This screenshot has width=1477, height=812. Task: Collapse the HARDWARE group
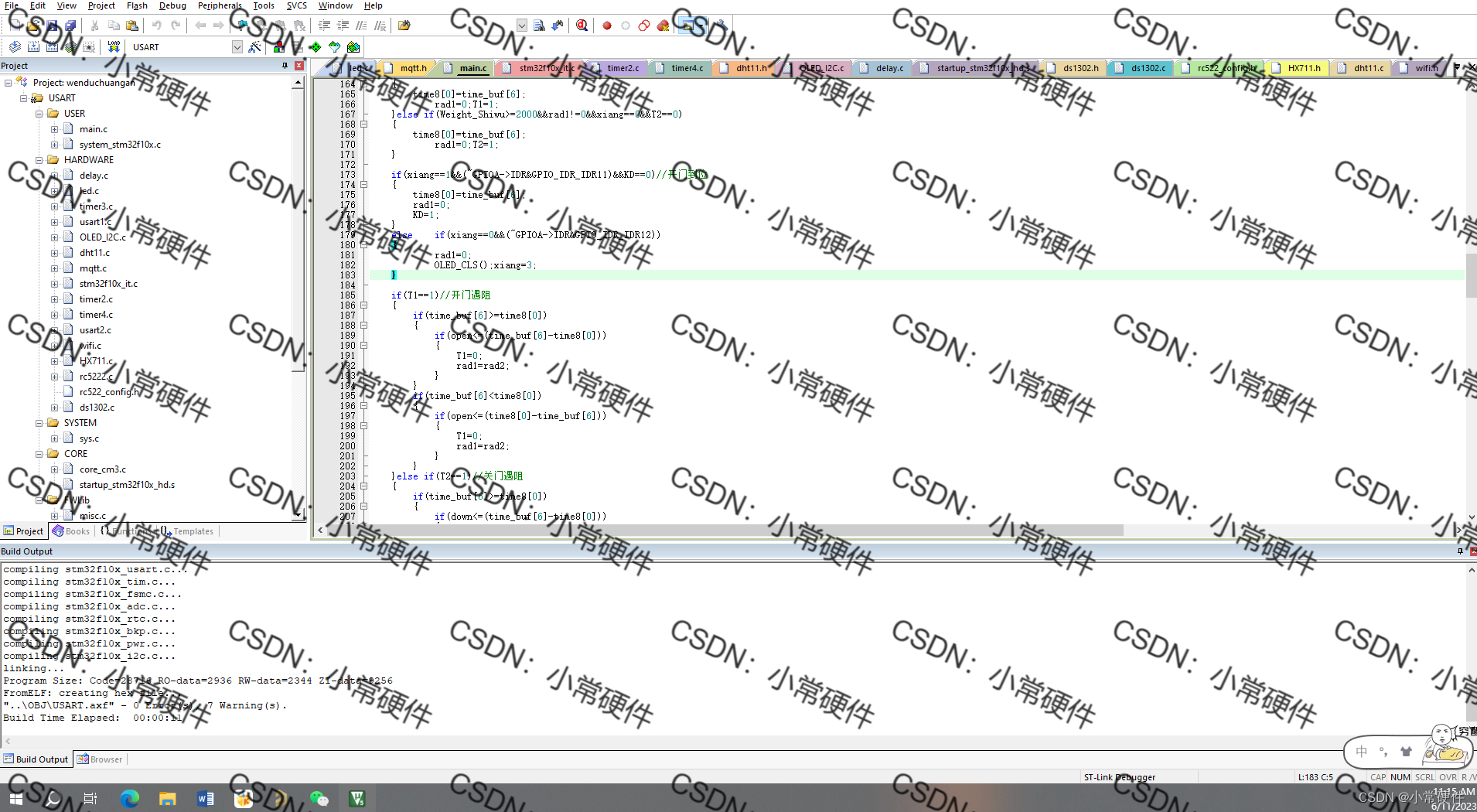point(39,159)
